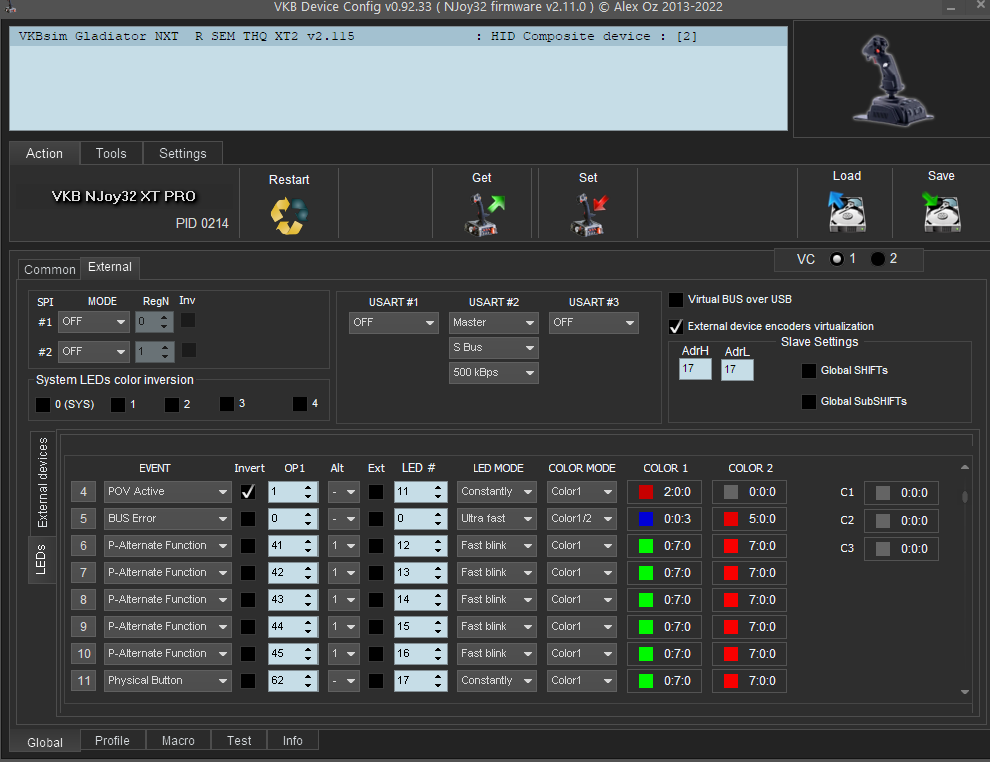Viewport: 990px width, 762px height.
Task: Click the Set joystick icon
Action: [590, 214]
